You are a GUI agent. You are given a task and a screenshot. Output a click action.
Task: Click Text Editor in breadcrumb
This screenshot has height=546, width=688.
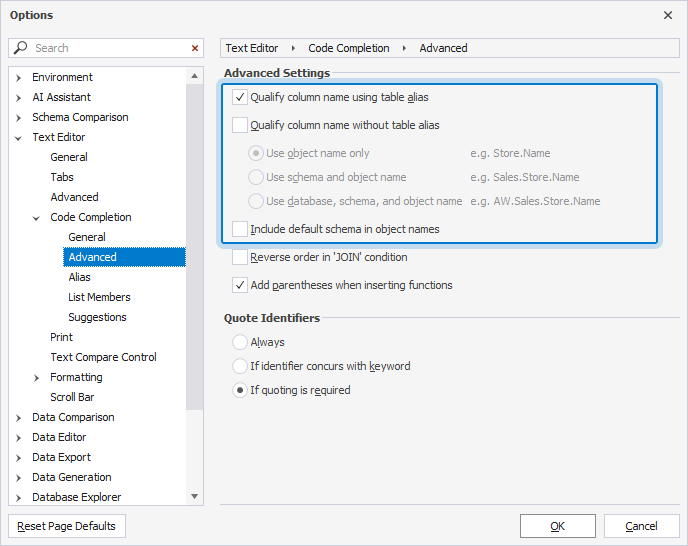pos(252,48)
